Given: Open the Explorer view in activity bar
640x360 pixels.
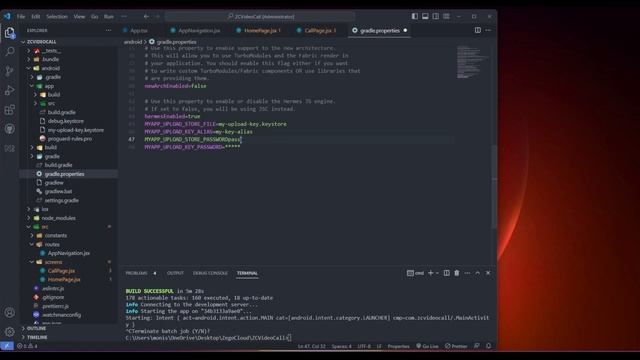Looking at the screenshot, I should click(10, 33).
